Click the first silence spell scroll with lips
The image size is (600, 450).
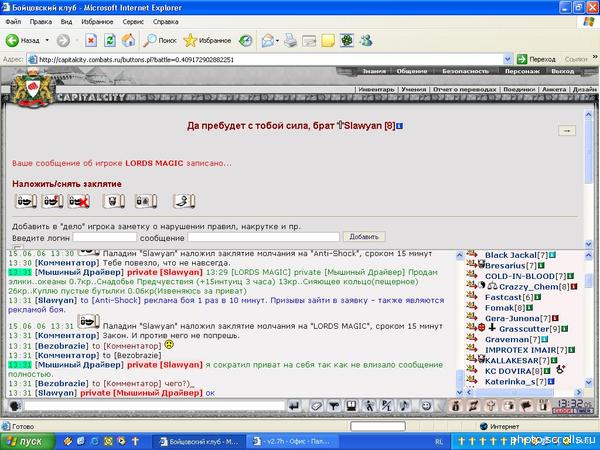(26, 201)
